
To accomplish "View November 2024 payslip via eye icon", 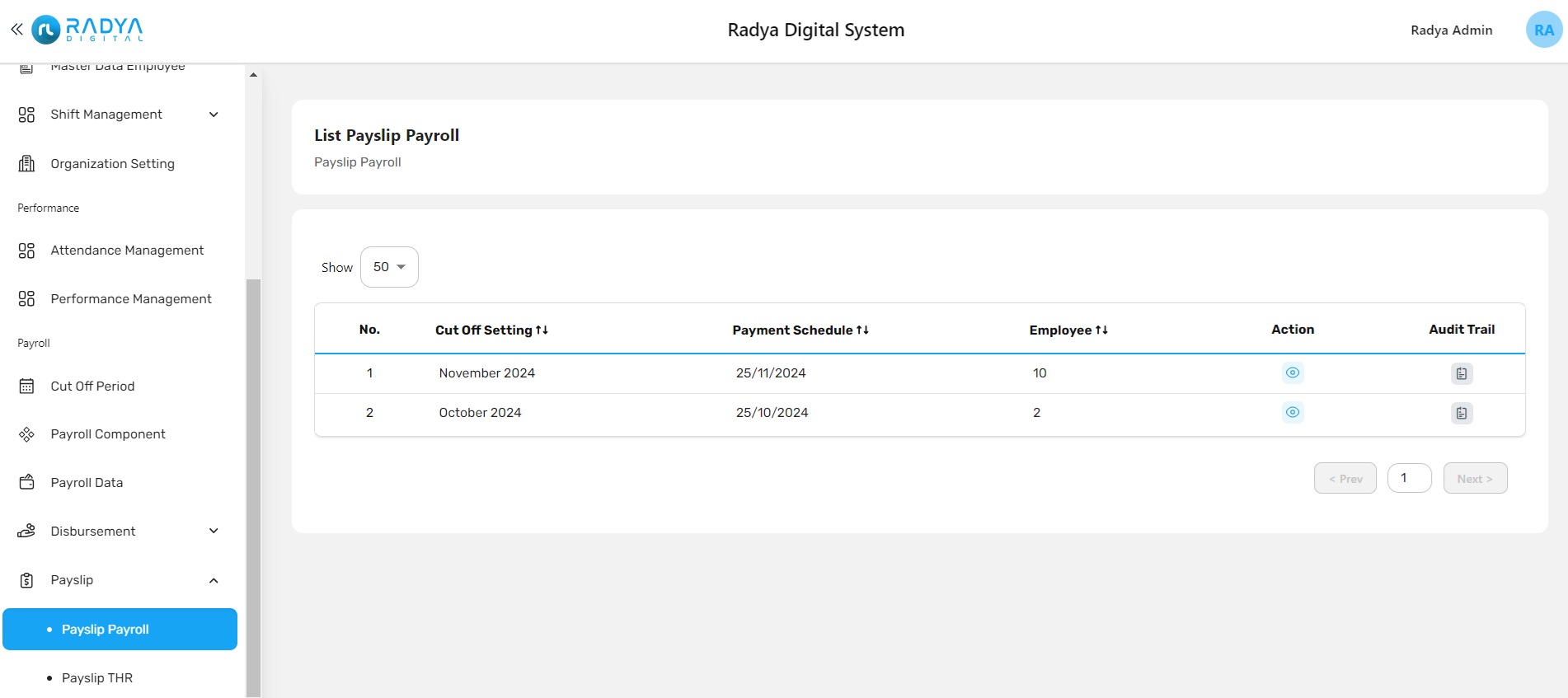I will (x=1292, y=372).
